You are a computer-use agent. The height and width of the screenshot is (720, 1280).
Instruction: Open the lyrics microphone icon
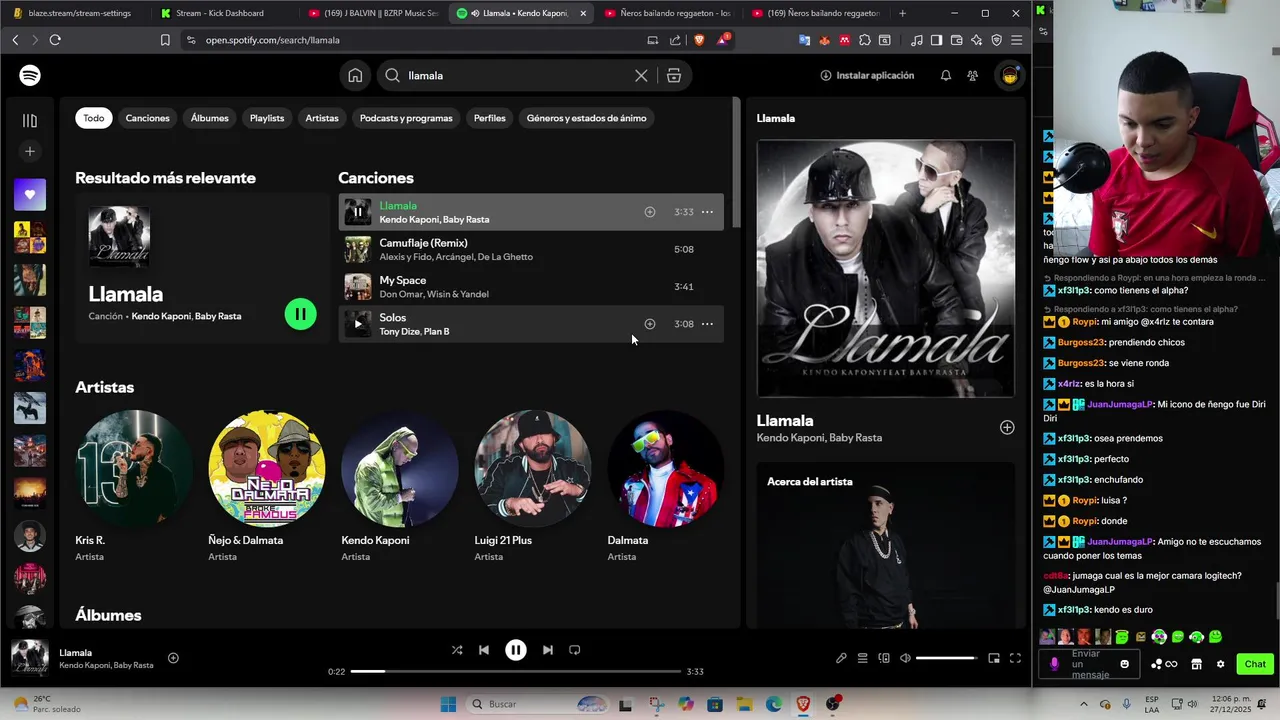pos(841,658)
